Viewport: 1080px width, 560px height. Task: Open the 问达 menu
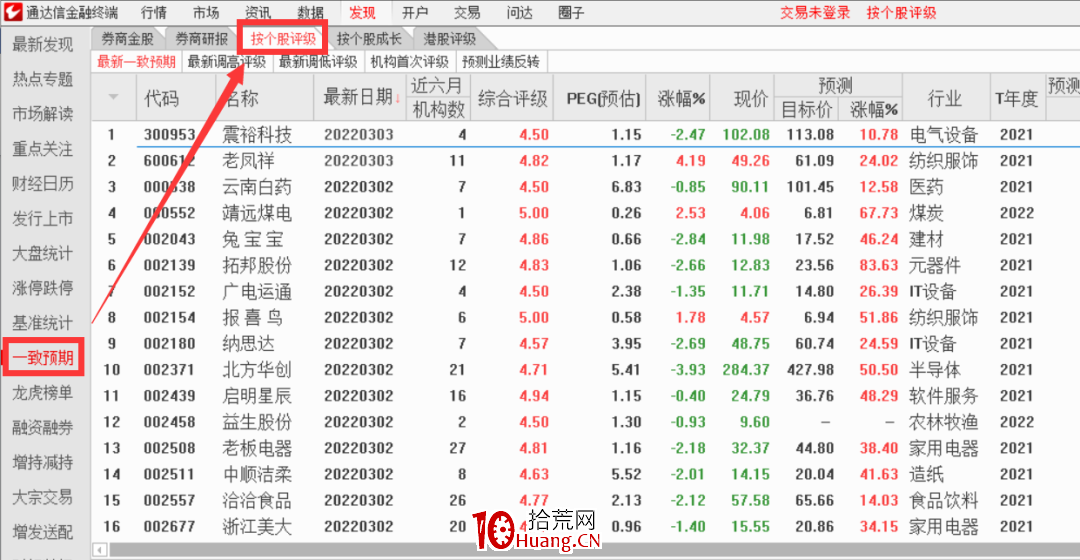519,12
